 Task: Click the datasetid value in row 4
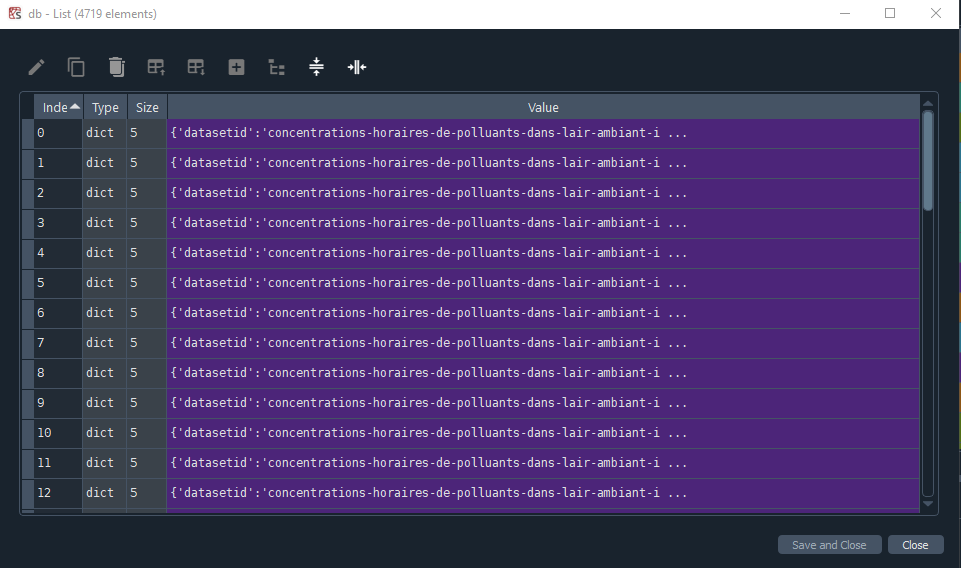(x=543, y=253)
